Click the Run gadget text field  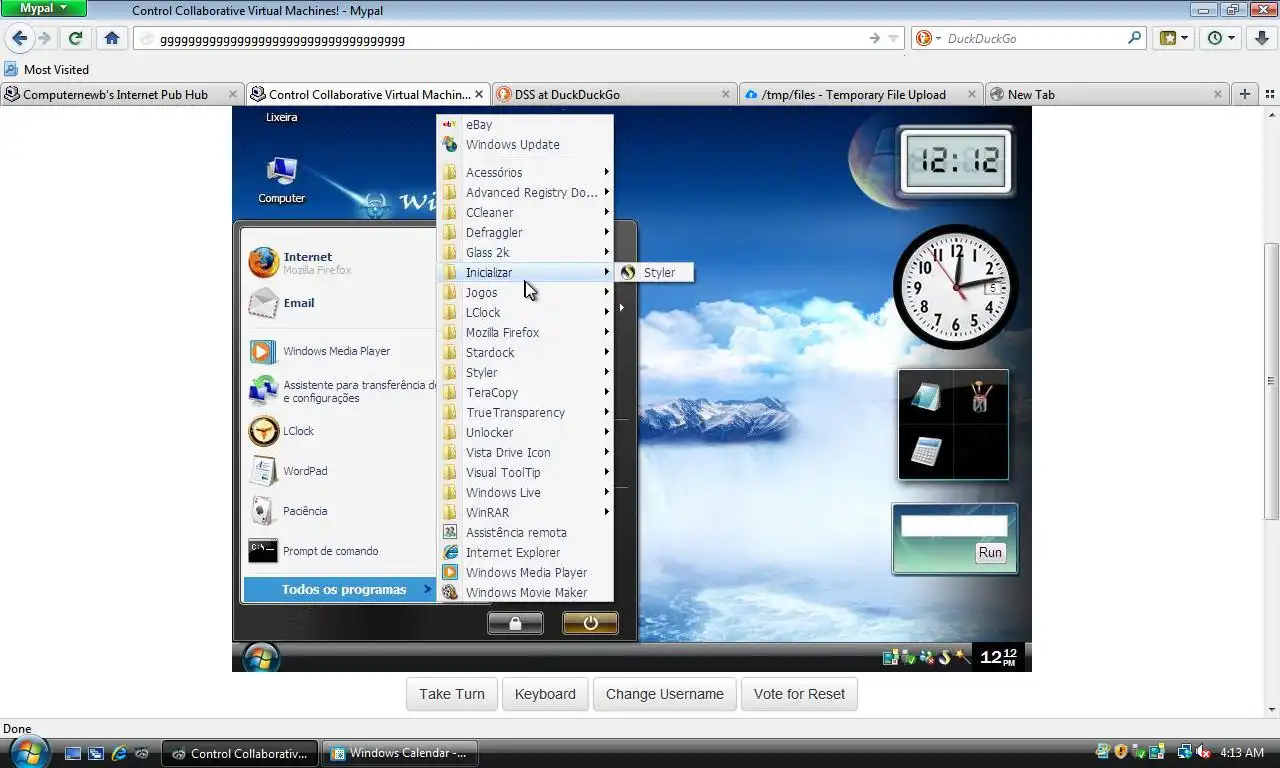954,526
